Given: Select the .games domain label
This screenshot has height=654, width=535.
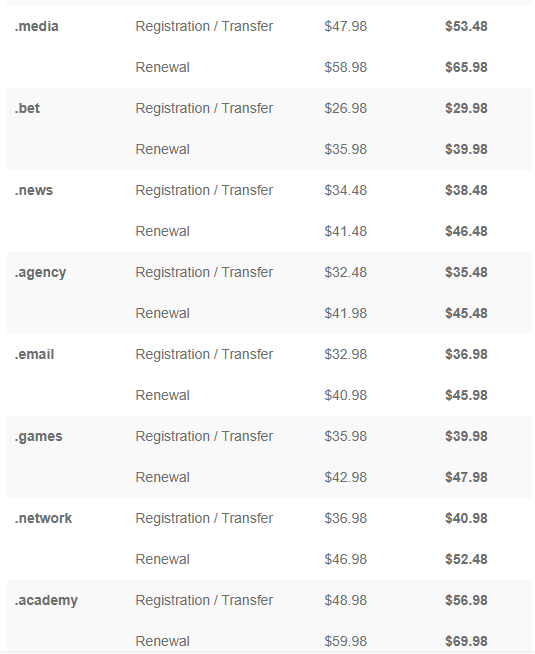Looking at the screenshot, I should click(38, 437).
